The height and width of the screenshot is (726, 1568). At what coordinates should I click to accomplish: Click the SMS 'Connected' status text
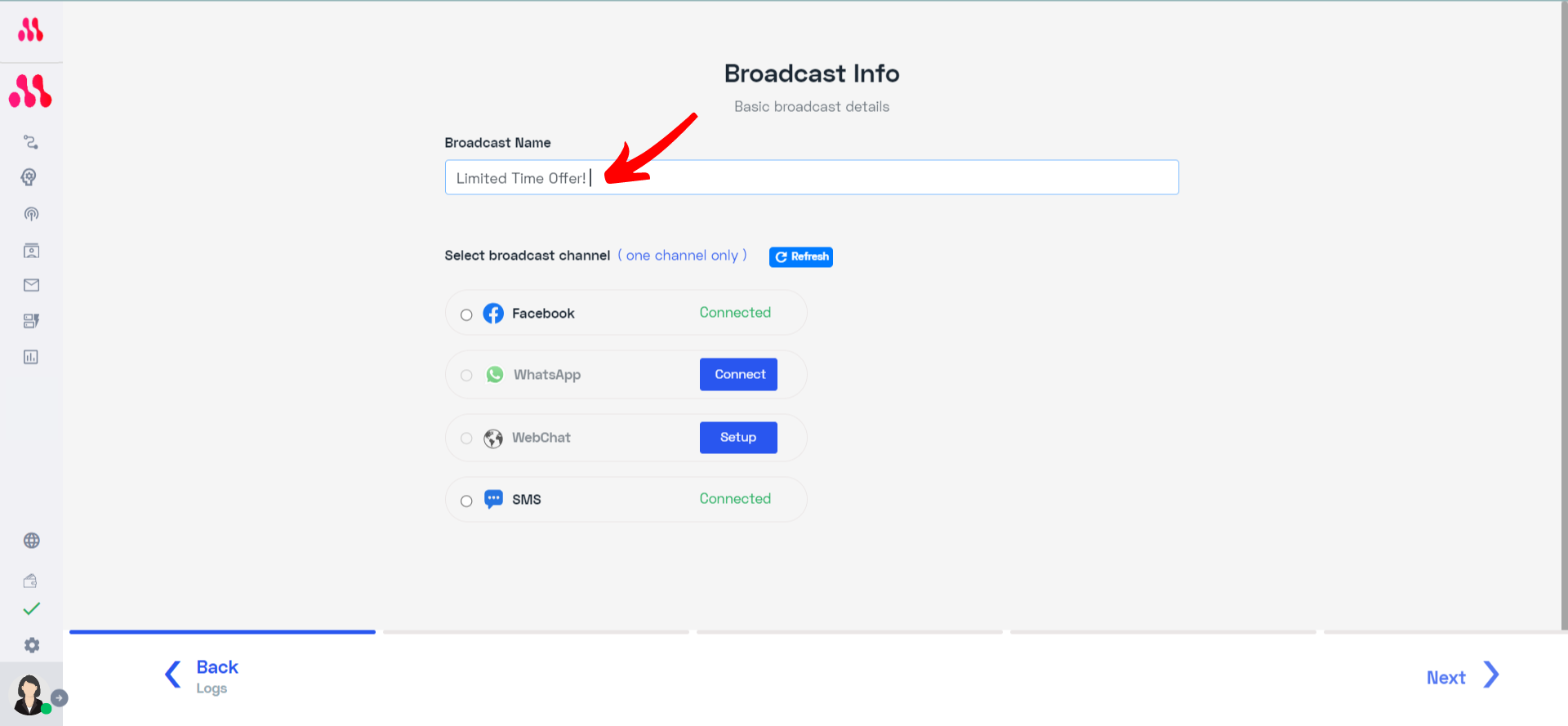tap(735, 499)
